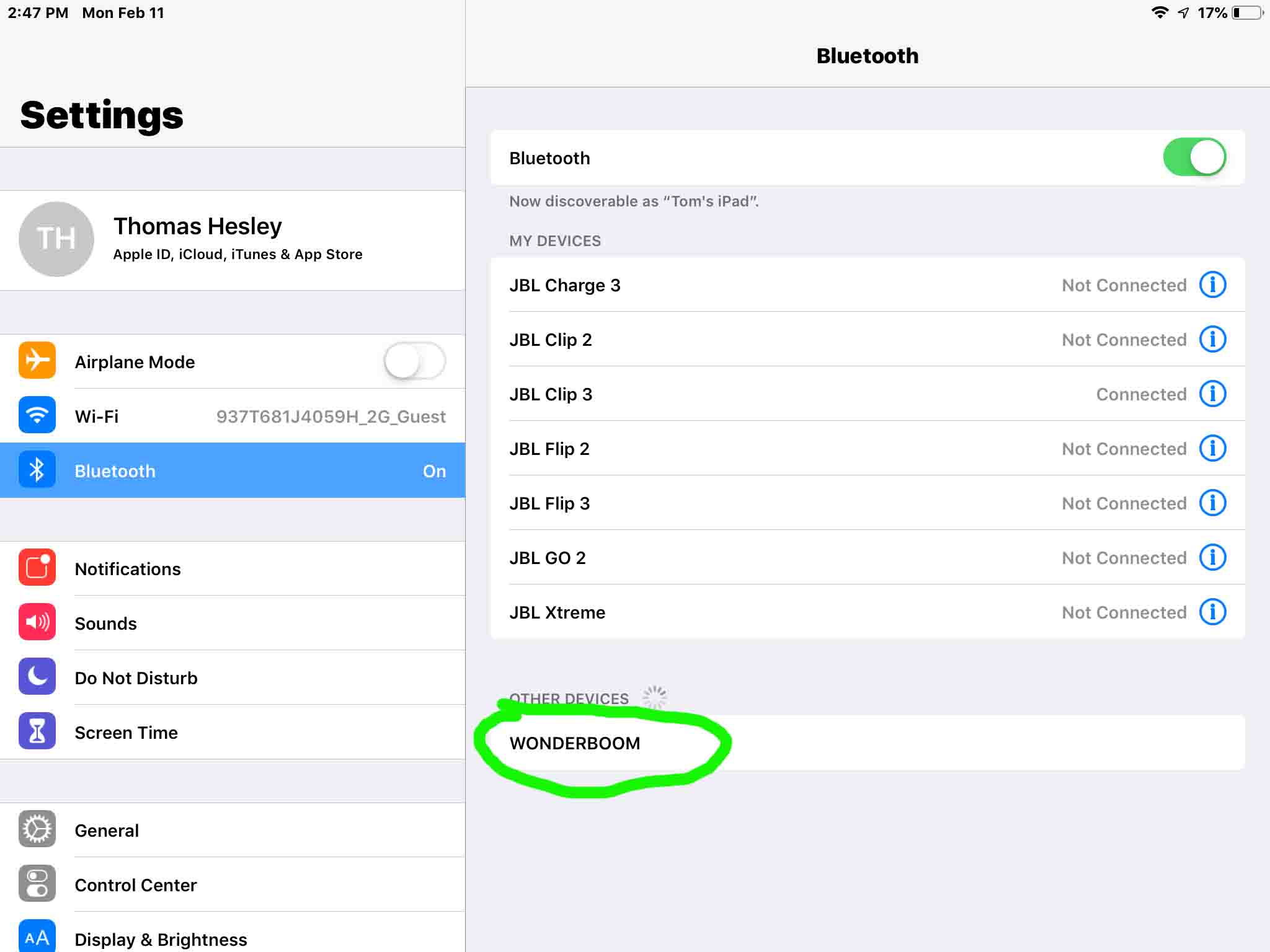Tap the TH profile avatar
Screen dimensions: 1270x952
[56, 239]
